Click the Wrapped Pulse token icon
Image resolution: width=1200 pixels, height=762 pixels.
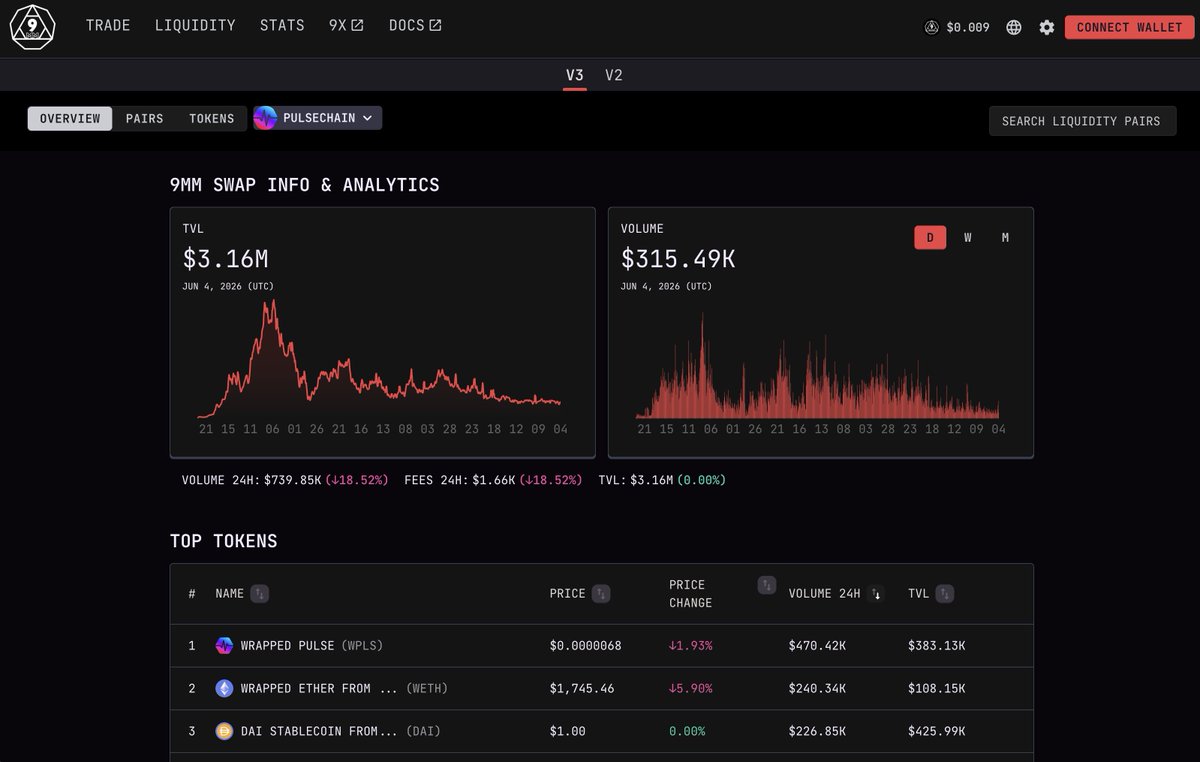(224, 646)
